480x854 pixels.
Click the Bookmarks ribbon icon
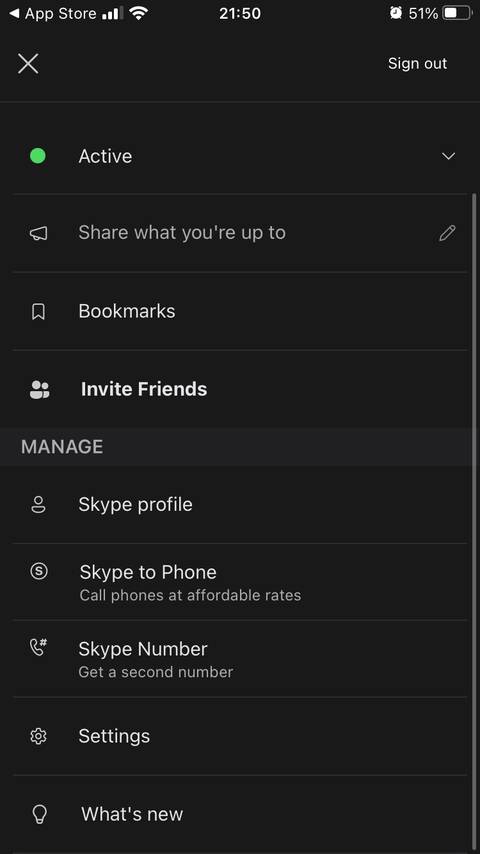click(38, 312)
